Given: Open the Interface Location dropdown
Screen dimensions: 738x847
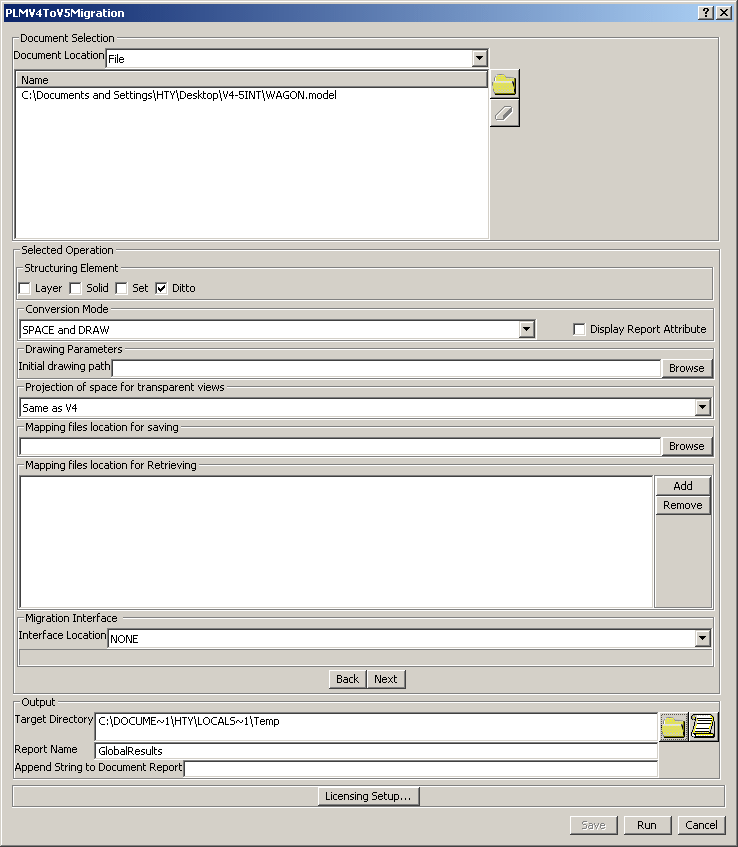Looking at the screenshot, I should tap(702, 638).
